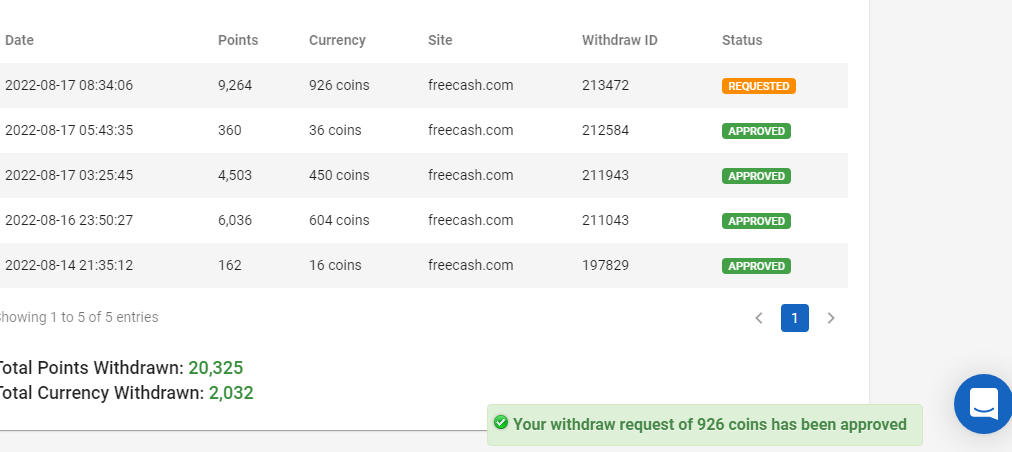Viewport: 1012px width, 452px height.
Task: Click the green checkmark in notification
Action: pyautogui.click(x=501, y=423)
